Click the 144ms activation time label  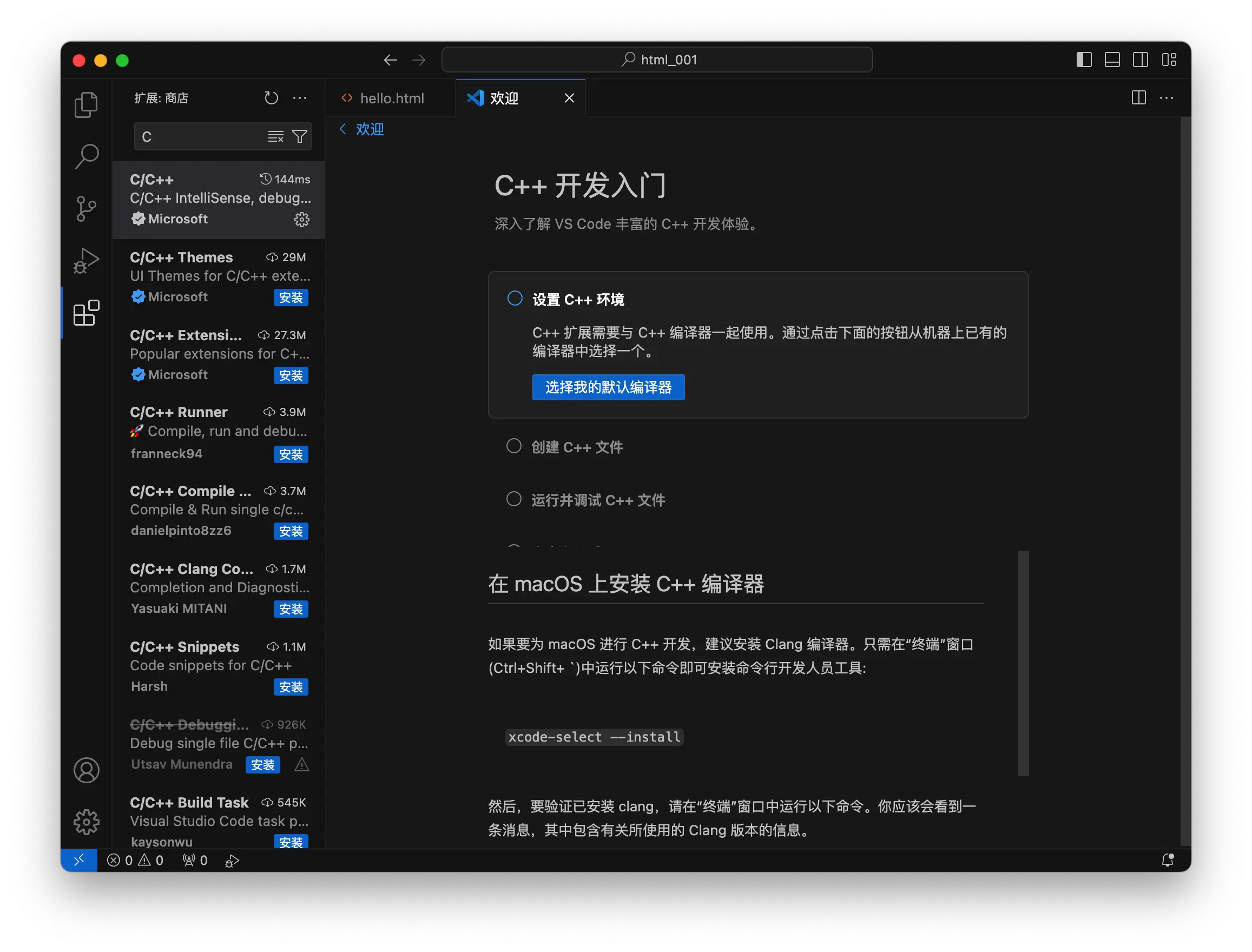tap(285, 179)
